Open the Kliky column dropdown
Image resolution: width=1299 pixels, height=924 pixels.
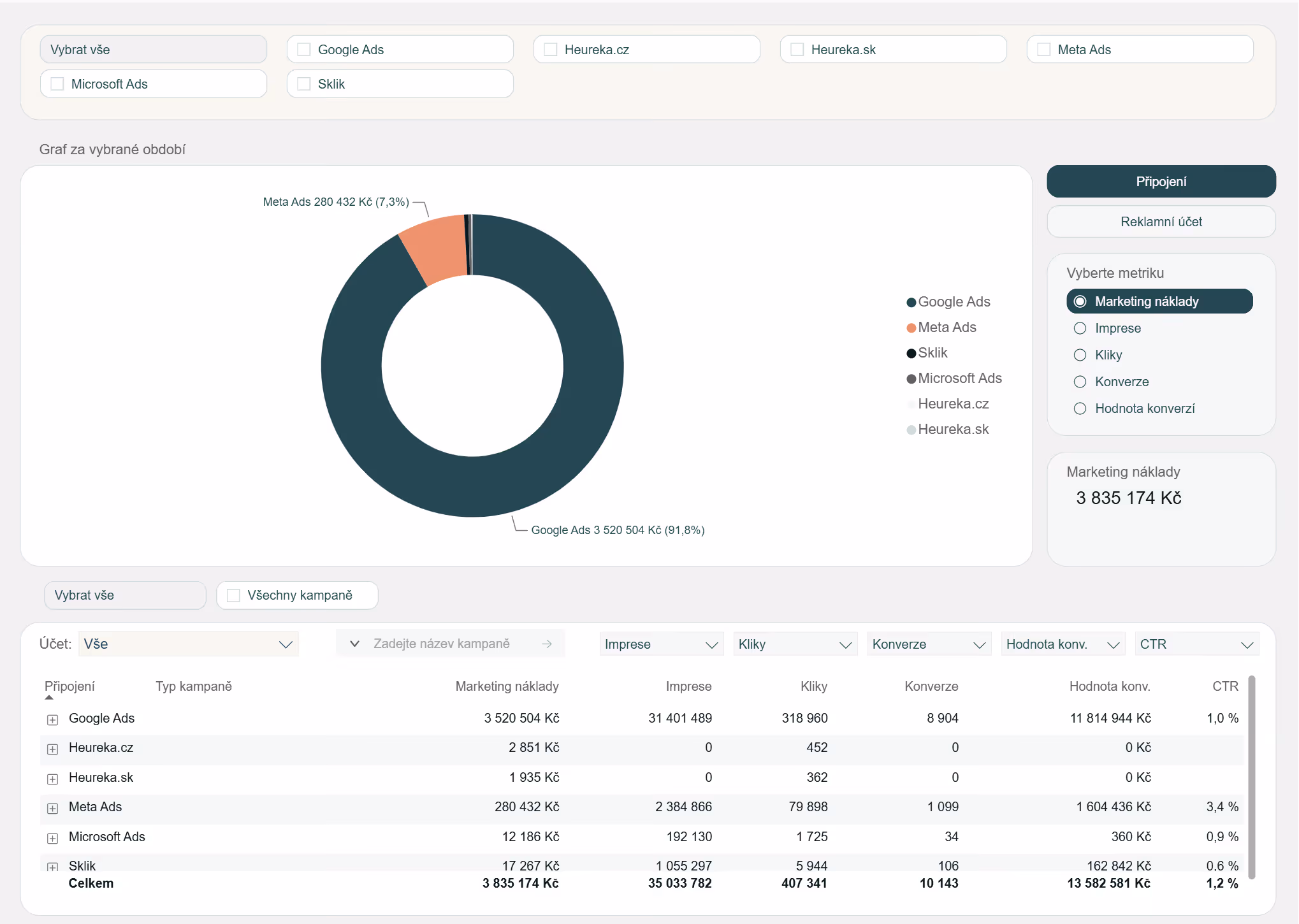point(795,644)
